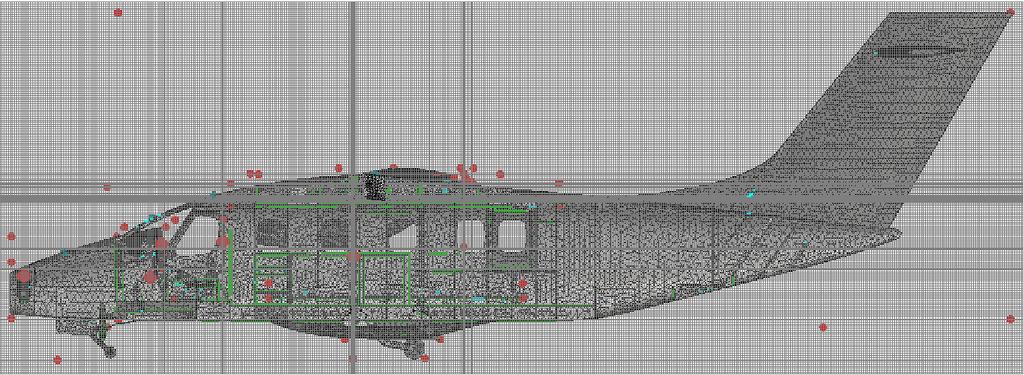Select the red marker in the bottom-right corner

point(1011,319)
